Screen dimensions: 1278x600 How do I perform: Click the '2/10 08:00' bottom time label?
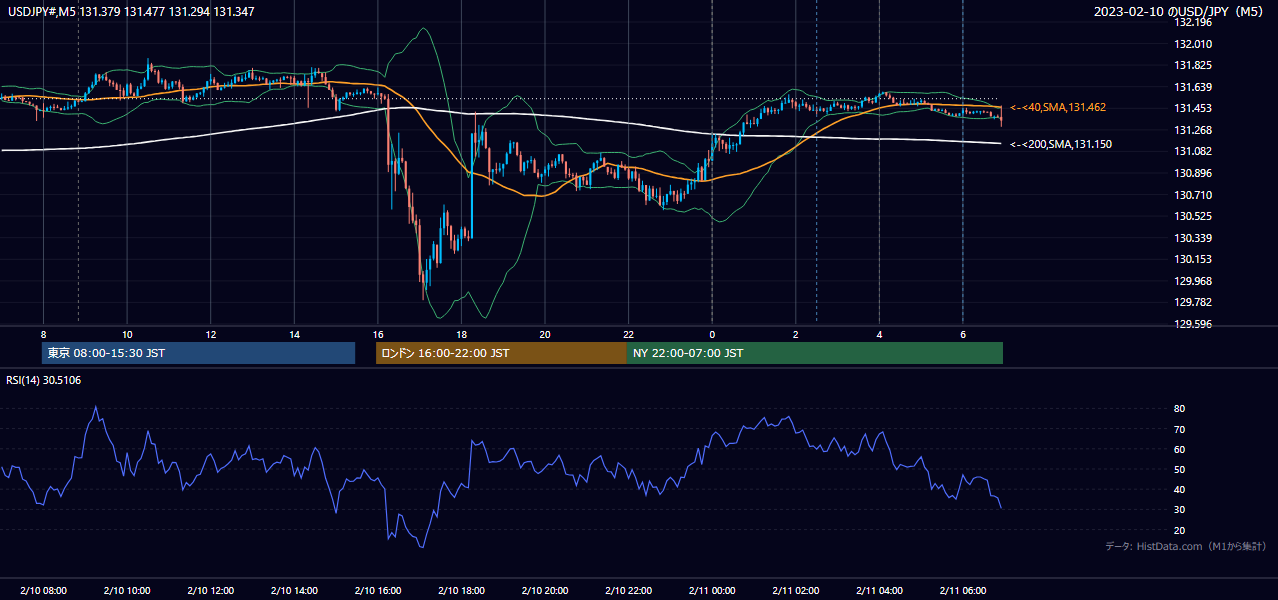coord(43,591)
